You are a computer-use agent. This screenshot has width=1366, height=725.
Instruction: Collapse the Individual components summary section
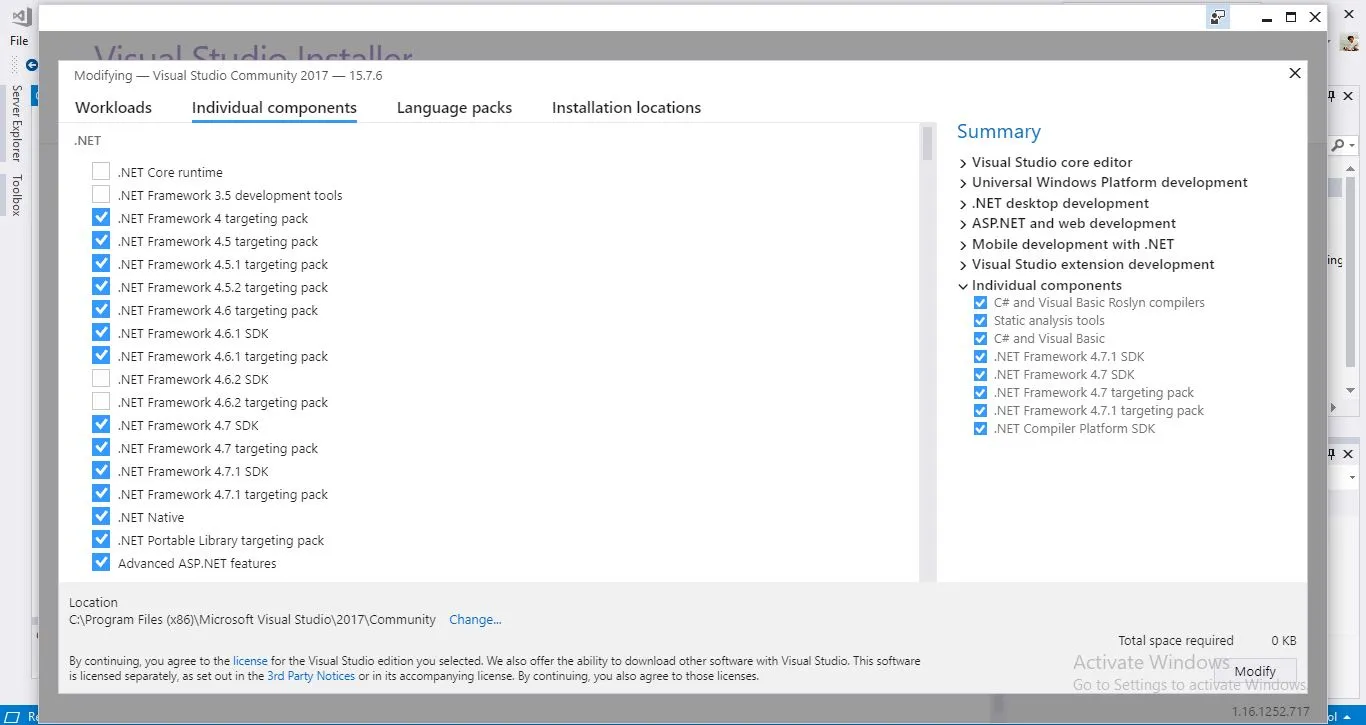coord(963,286)
